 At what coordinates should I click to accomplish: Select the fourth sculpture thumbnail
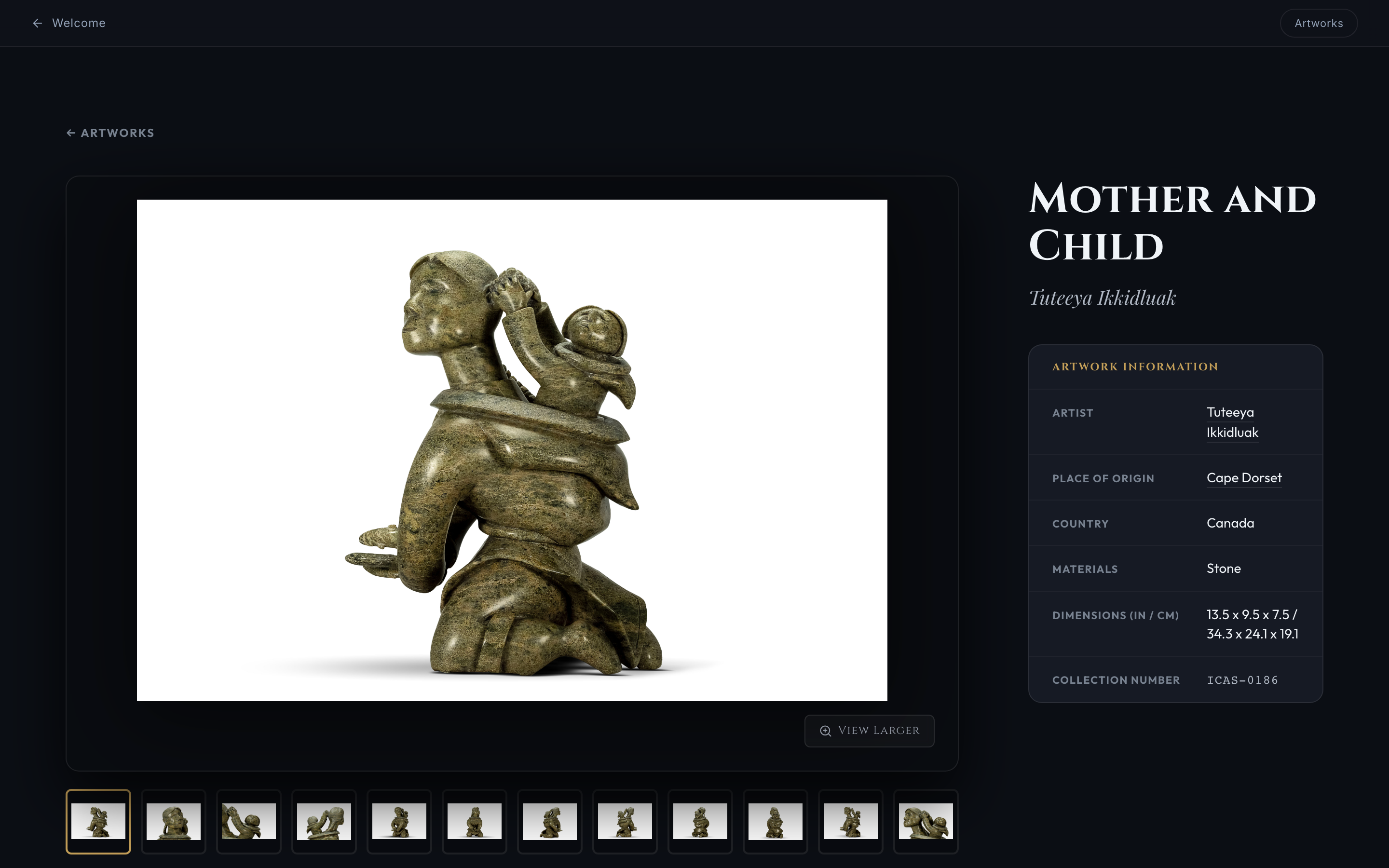324,822
